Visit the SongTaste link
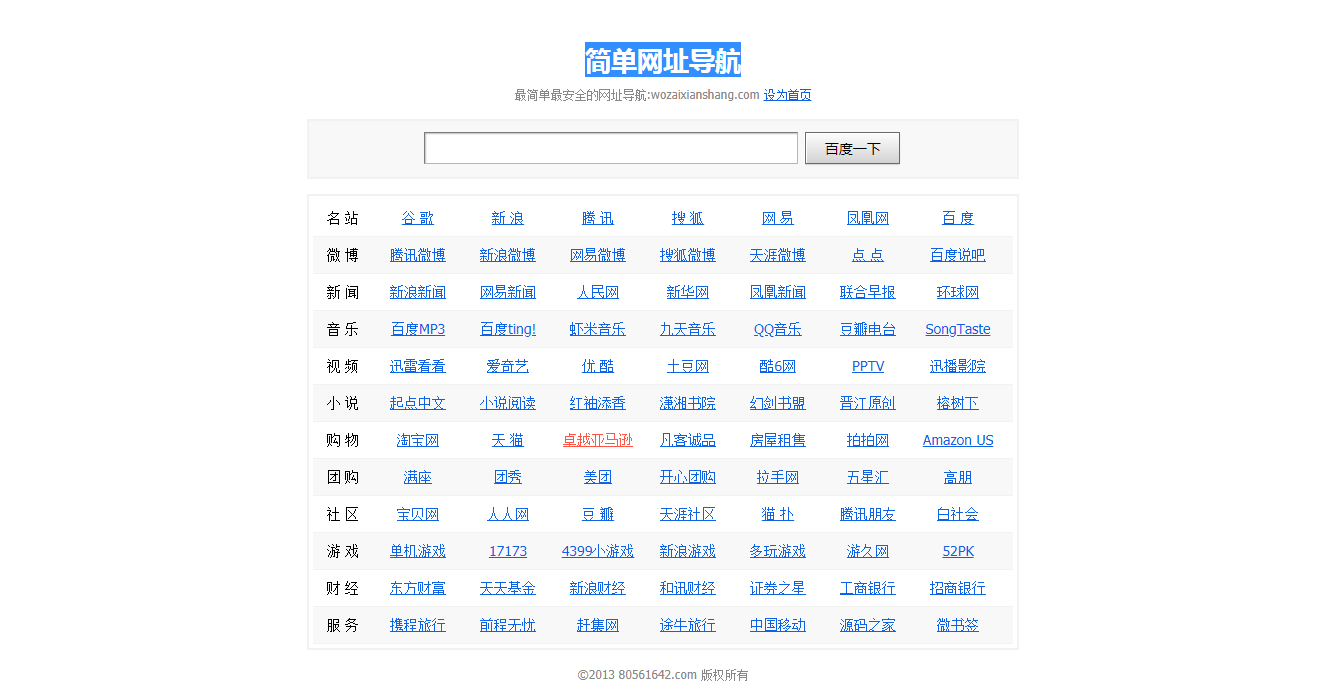 (958, 329)
